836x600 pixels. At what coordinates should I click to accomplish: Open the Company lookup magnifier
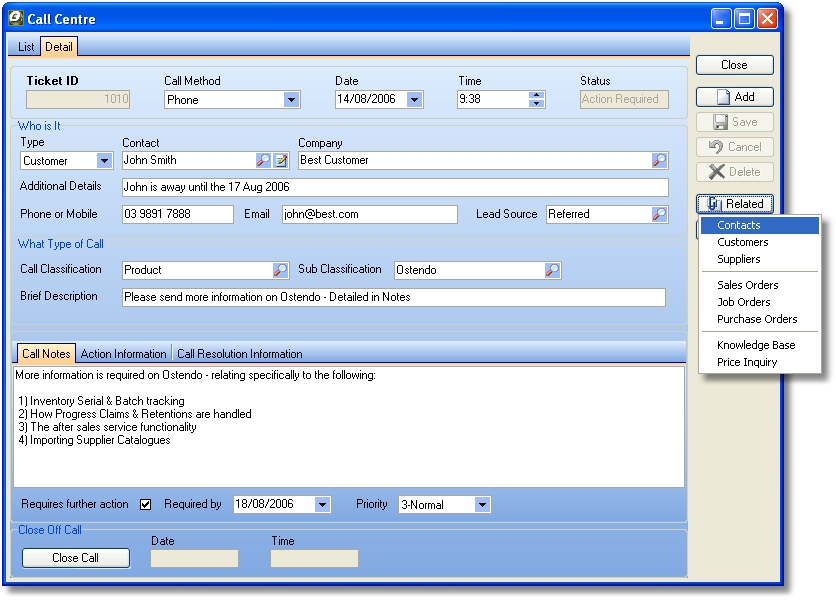click(x=660, y=161)
